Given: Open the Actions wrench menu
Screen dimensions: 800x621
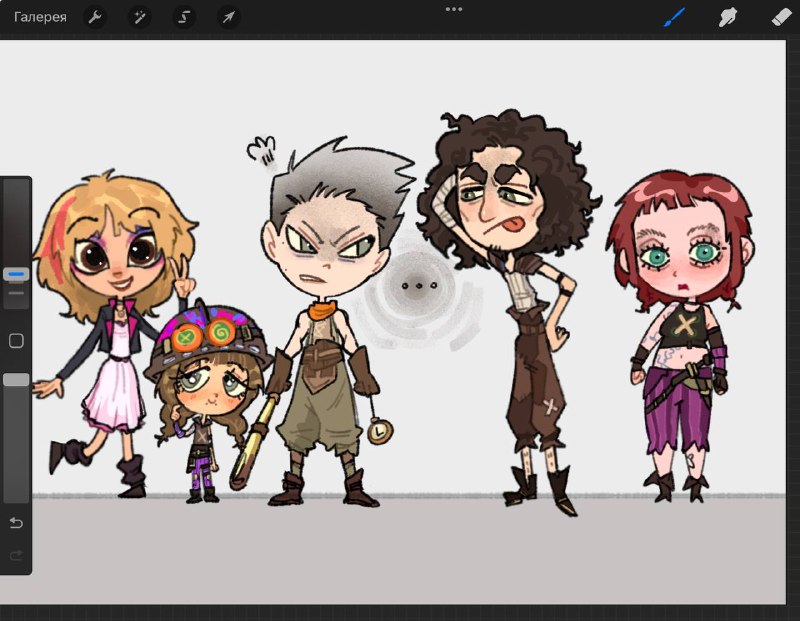Looking at the screenshot, I should (x=95, y=17).
